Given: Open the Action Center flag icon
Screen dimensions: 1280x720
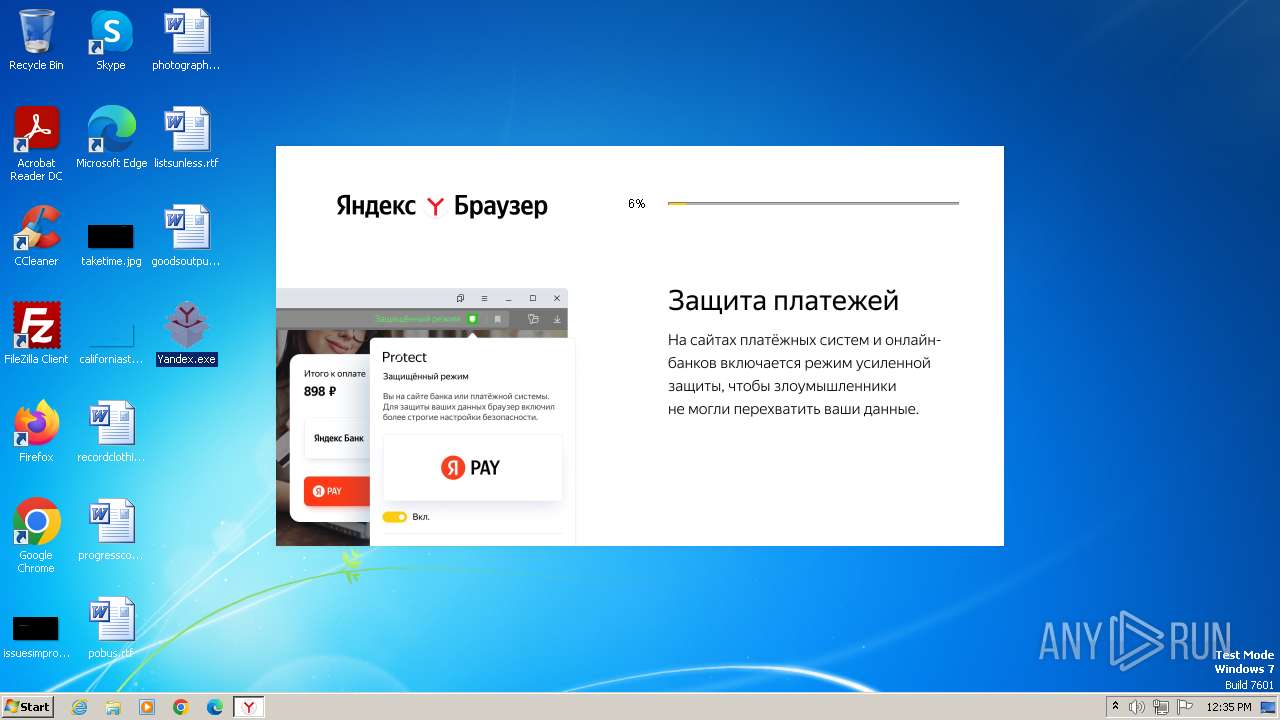Looking at the screenshot, I should [x=1185, y=707].
